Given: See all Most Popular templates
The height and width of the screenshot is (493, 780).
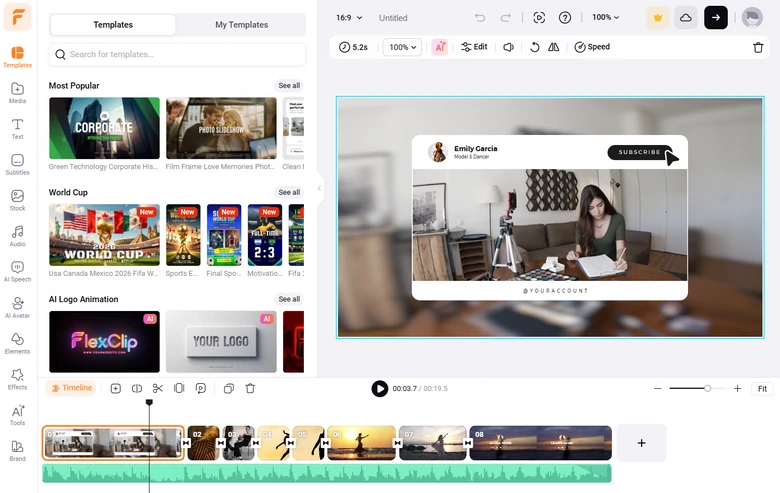Looking at the screenshot, I should 289,86.
